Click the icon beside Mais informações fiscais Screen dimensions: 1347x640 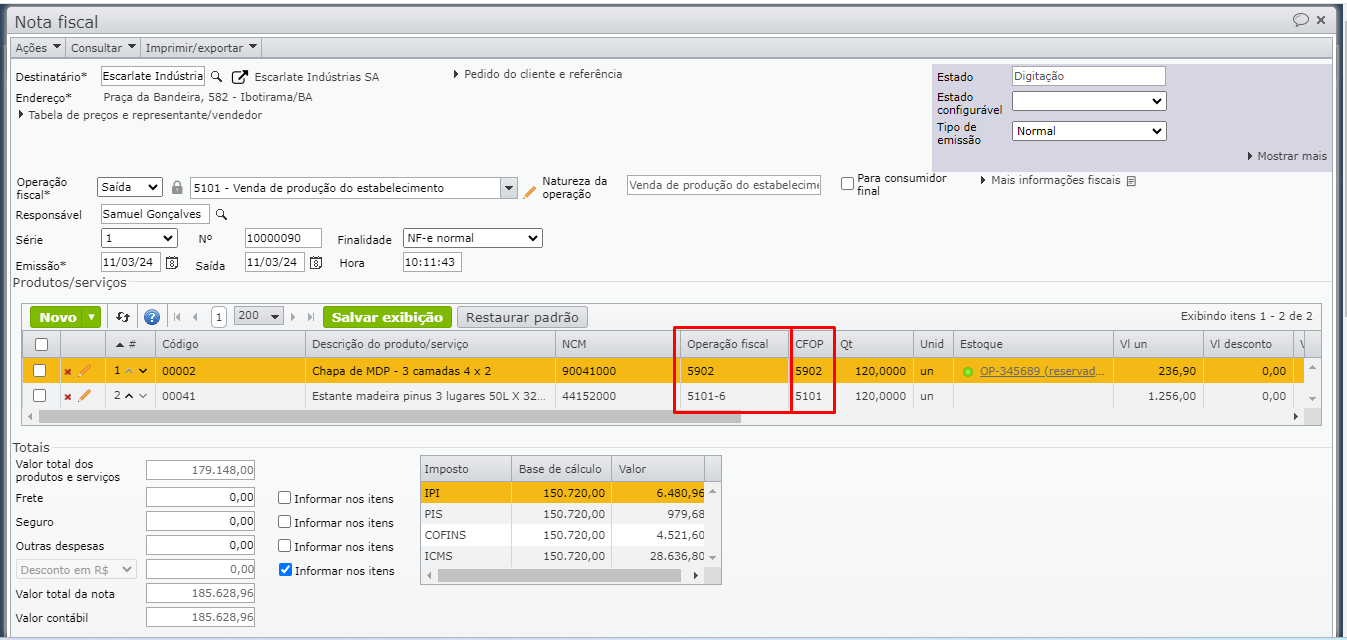1131,181
